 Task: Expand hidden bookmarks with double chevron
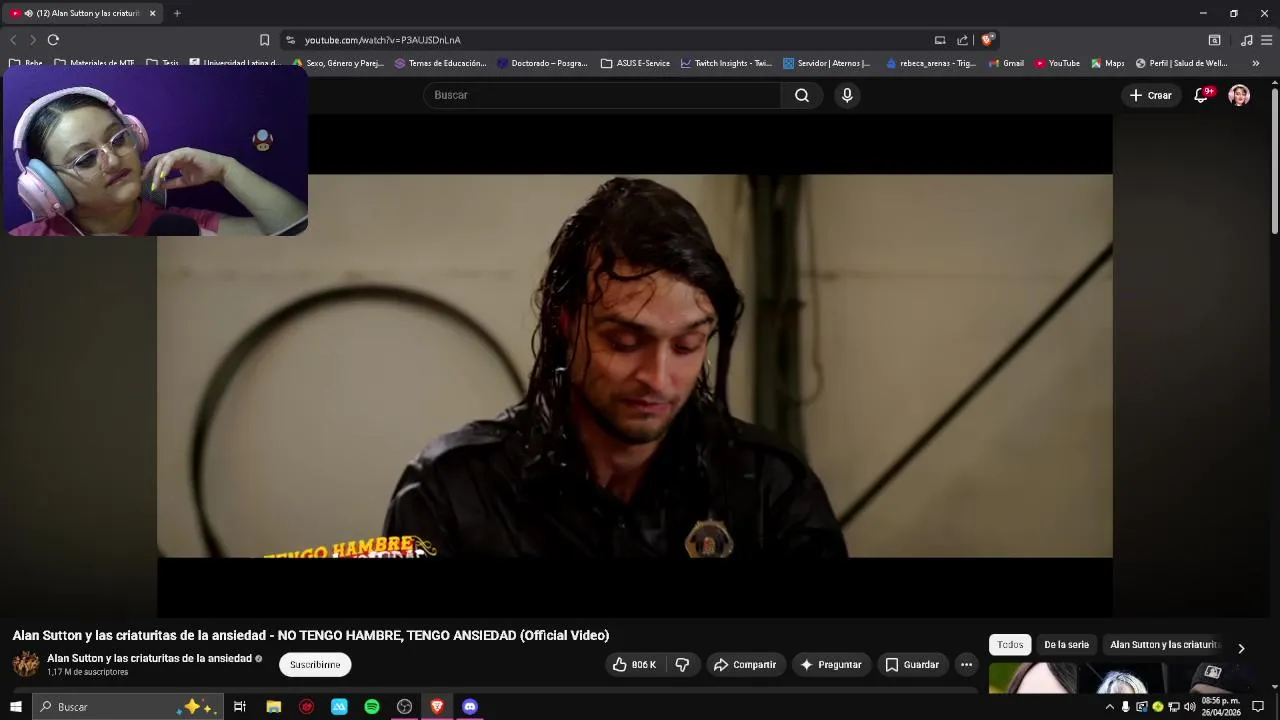(x=1256, y=63)
